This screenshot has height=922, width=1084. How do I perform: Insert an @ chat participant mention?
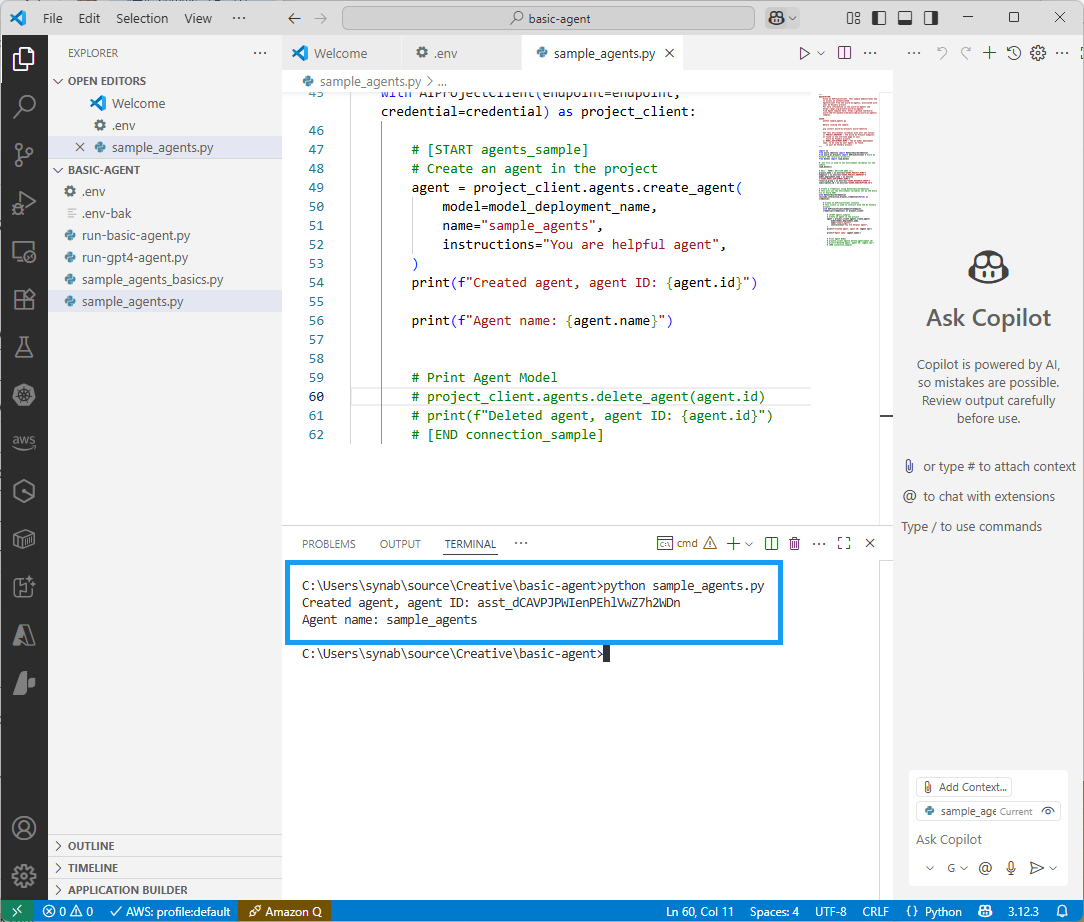pyautogui.click(x=985, y=868)
